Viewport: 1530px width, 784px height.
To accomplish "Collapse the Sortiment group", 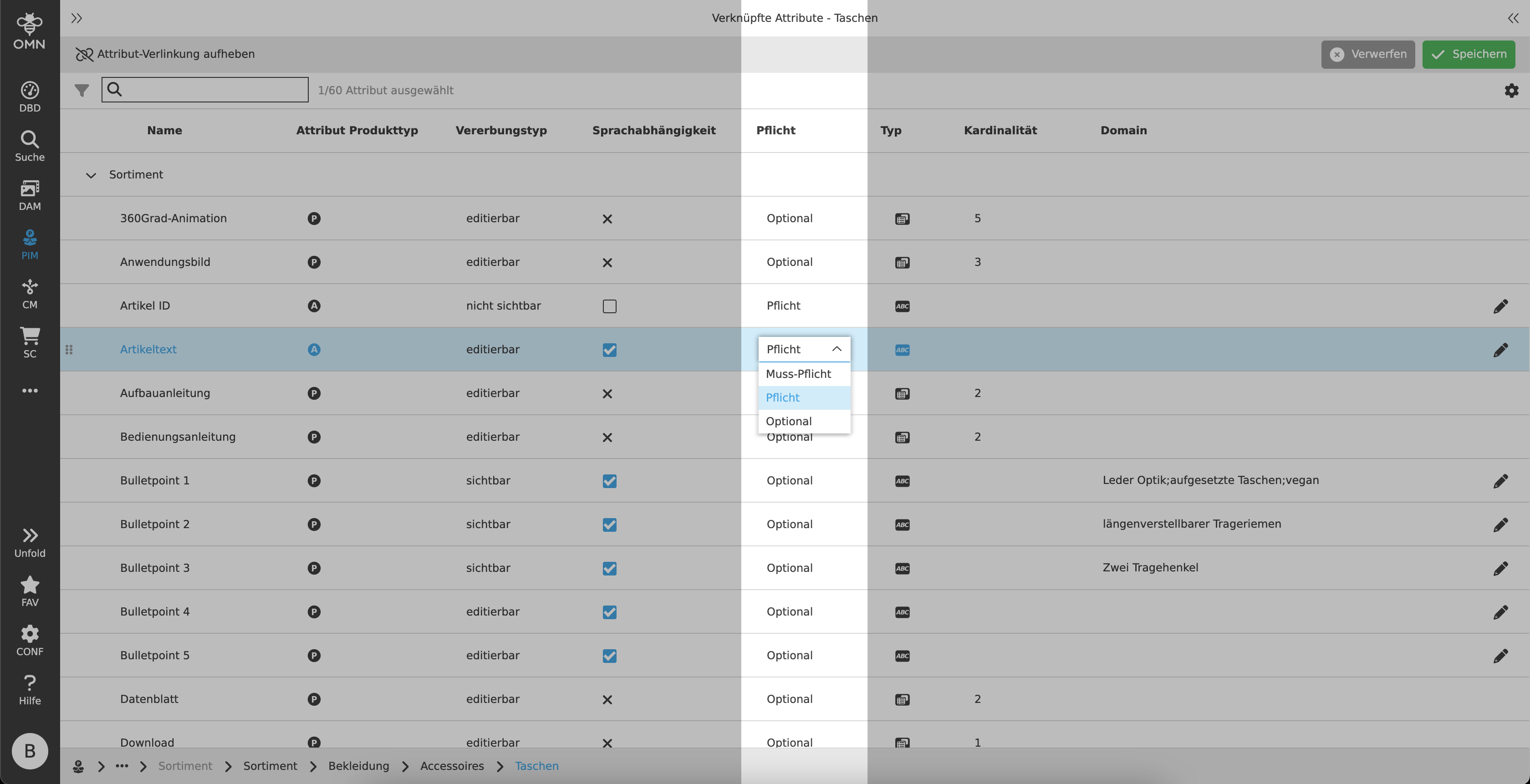I will click(91, 175).
